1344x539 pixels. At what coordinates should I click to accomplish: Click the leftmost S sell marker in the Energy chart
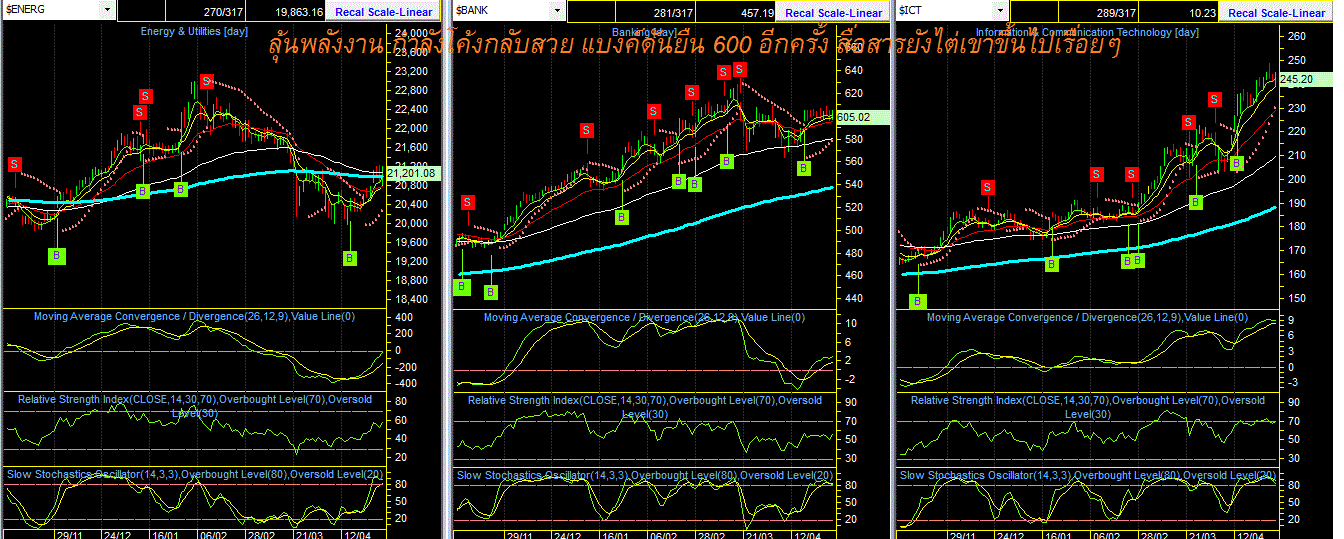[14, 164]
